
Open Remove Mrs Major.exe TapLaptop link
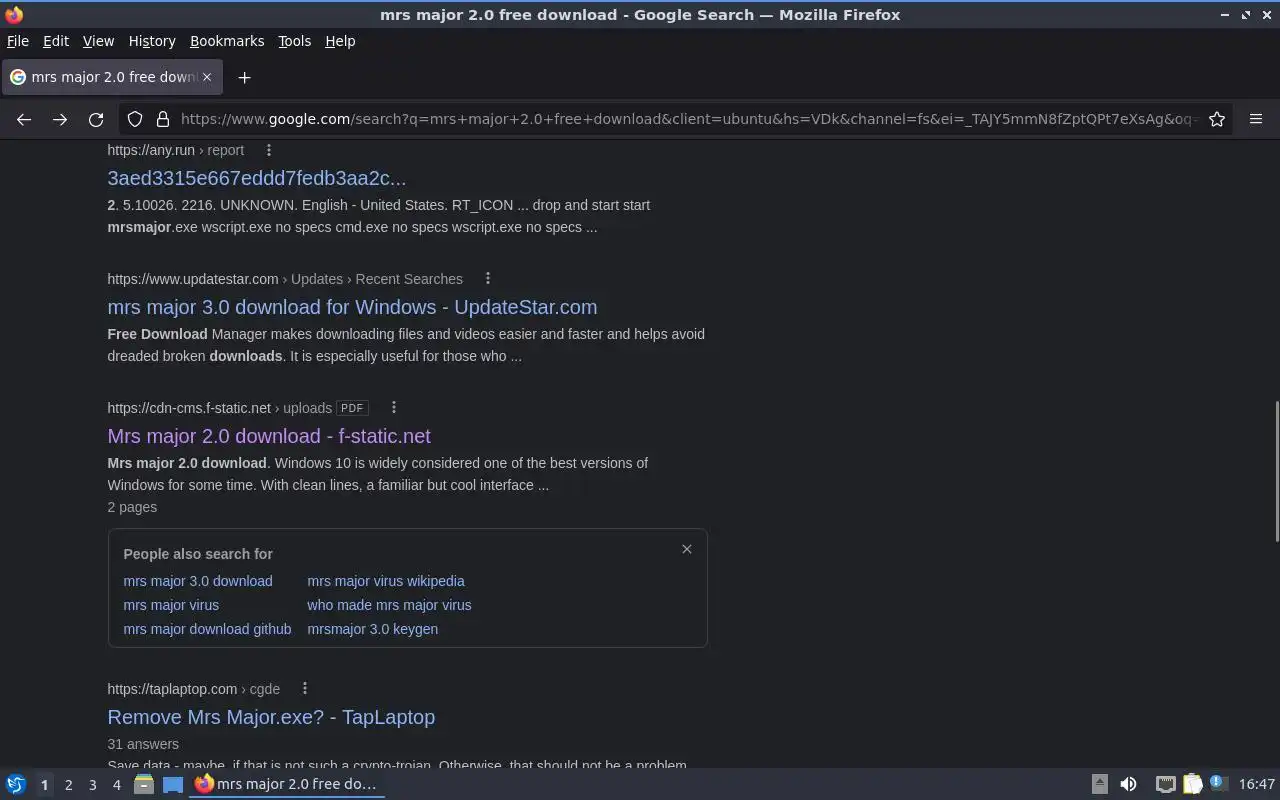tap(271, 717)
